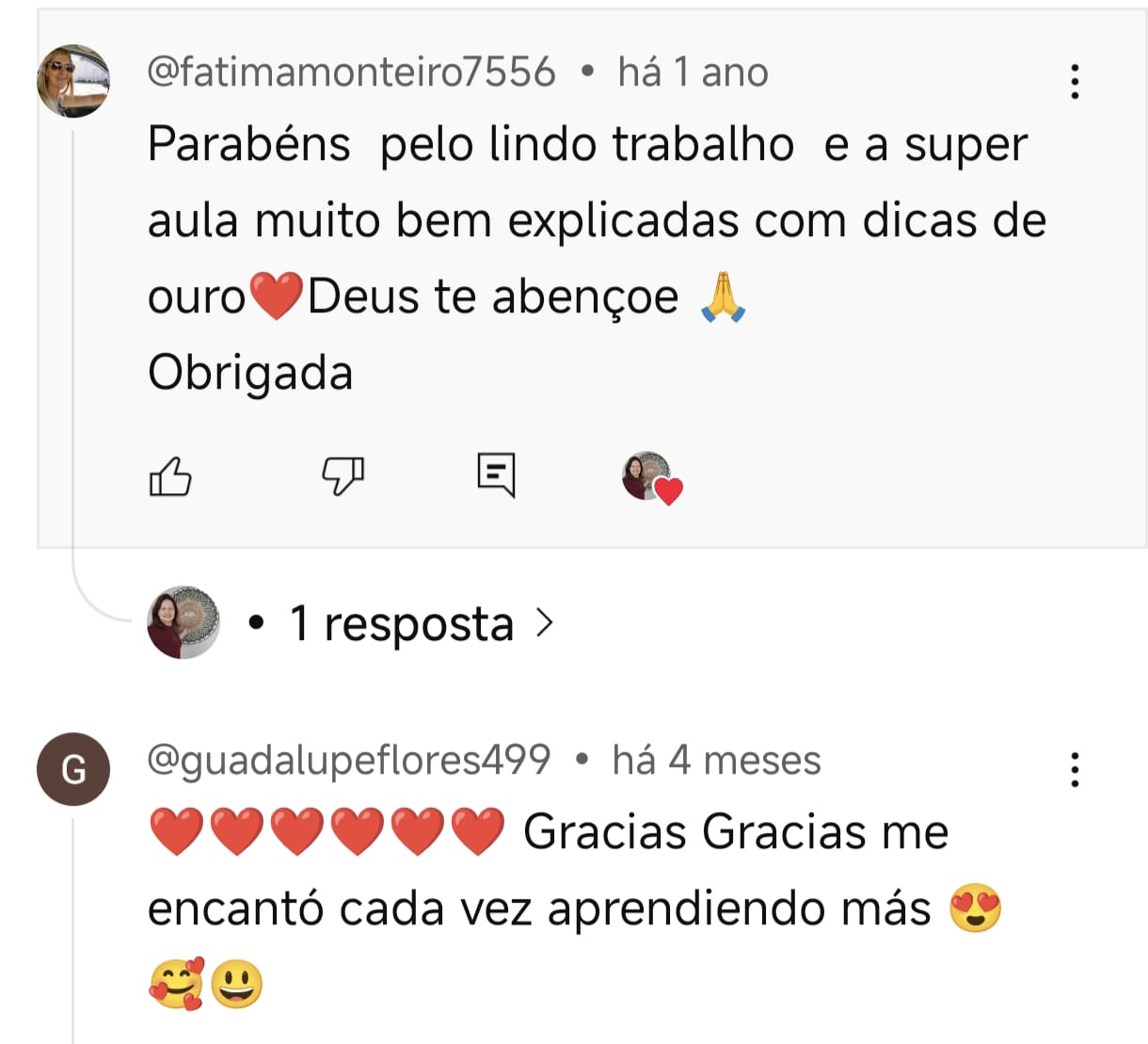Click the word "Obrigada" in first comment
This screenshot has width=1148, height=1044.
pos(250,373)
